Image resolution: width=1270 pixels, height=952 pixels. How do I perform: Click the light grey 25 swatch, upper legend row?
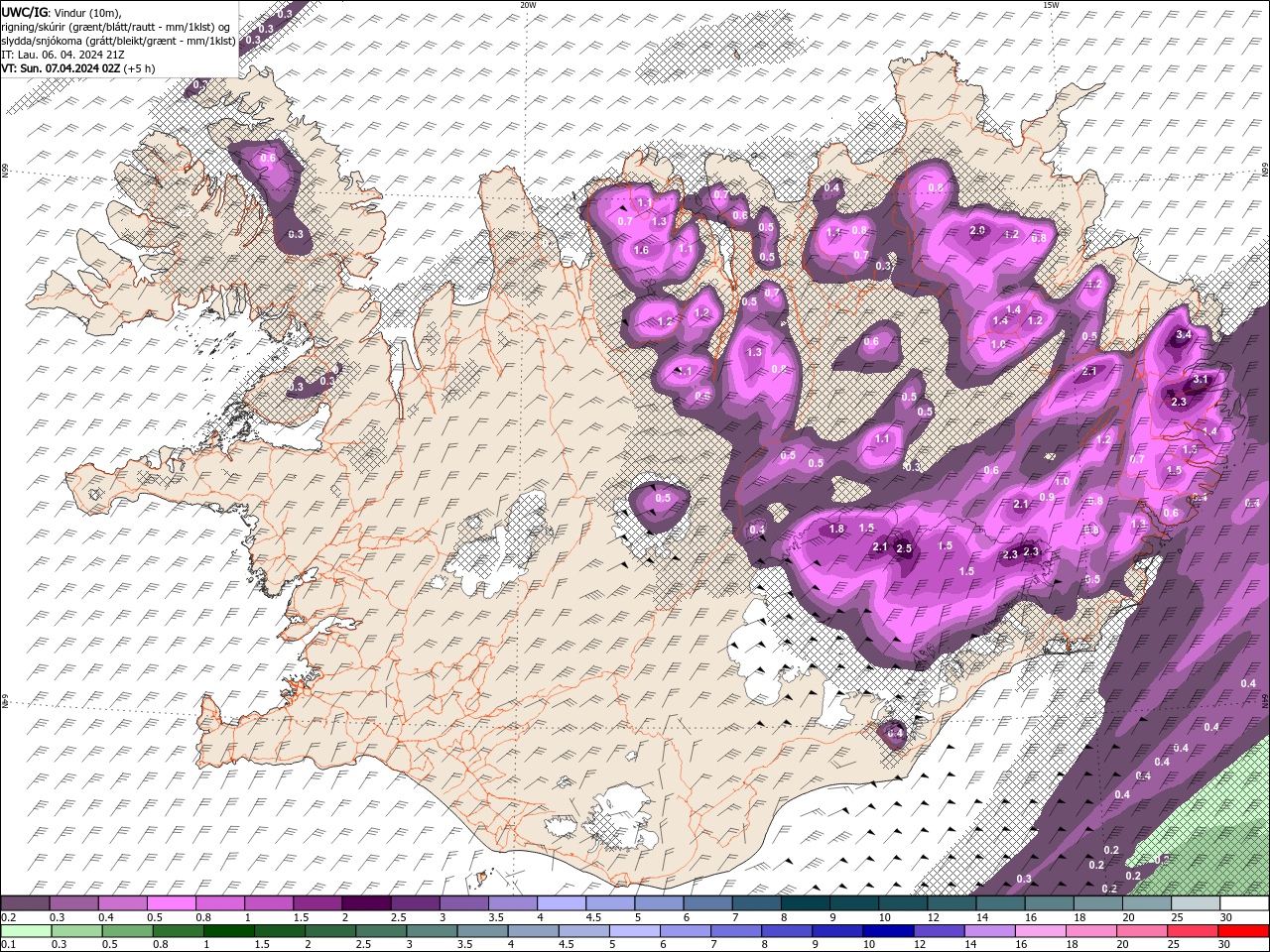[x=1197, y=903]
